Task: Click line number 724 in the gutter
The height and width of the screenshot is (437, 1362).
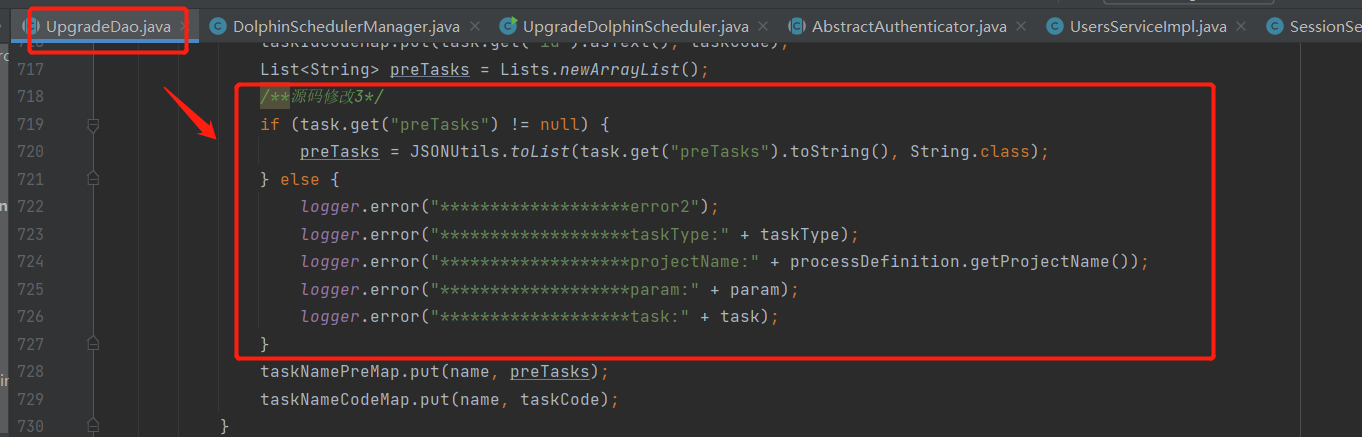Action: pyautogui.click(x=30, y=262)
